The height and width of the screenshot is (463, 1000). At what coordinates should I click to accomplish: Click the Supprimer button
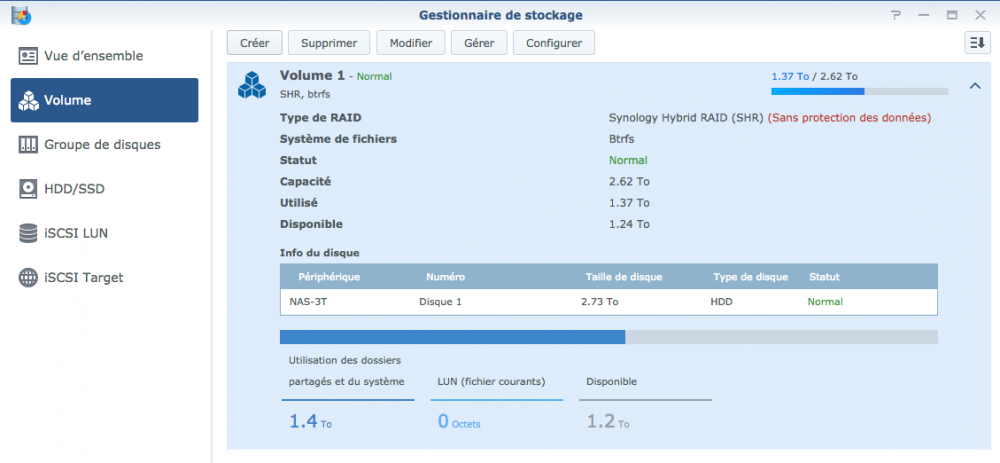click(x=329, y=43)
